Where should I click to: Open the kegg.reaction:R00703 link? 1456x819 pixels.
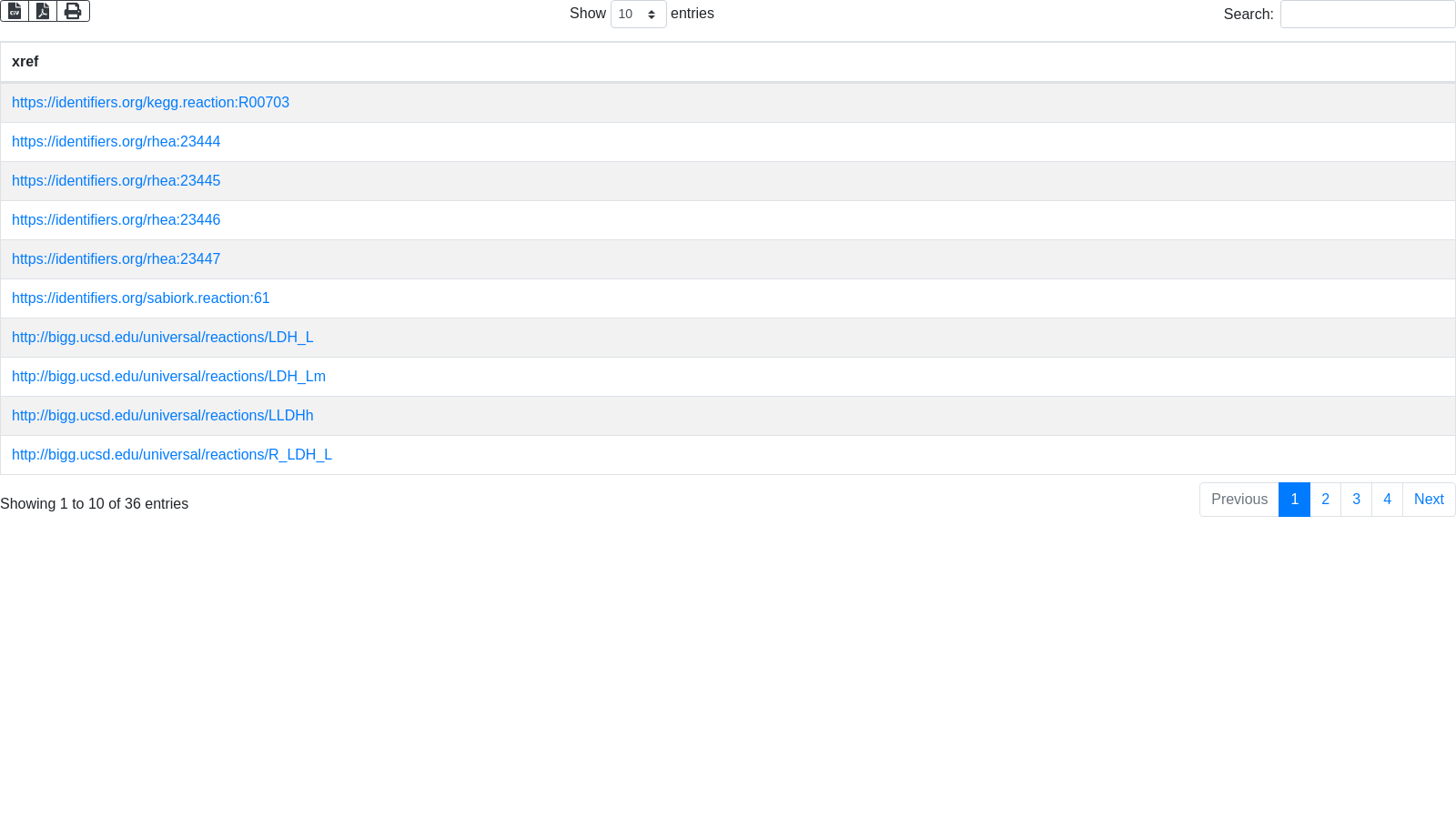150,103
